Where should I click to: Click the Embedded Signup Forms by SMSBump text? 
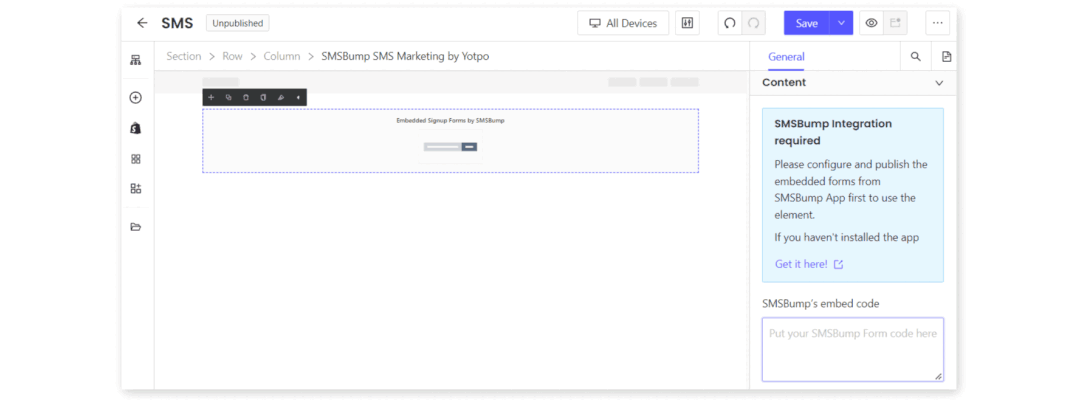click(450, 120)
